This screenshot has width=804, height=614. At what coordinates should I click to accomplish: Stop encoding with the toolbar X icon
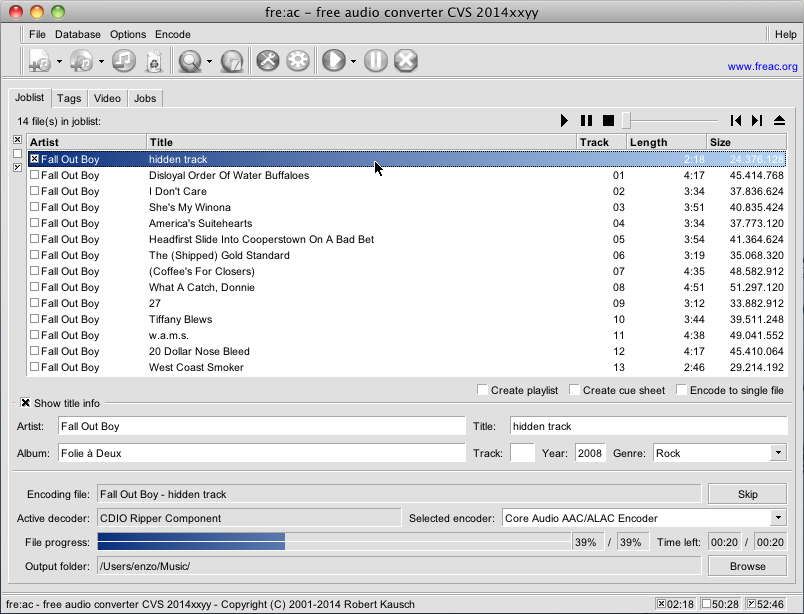coord(406,61)
